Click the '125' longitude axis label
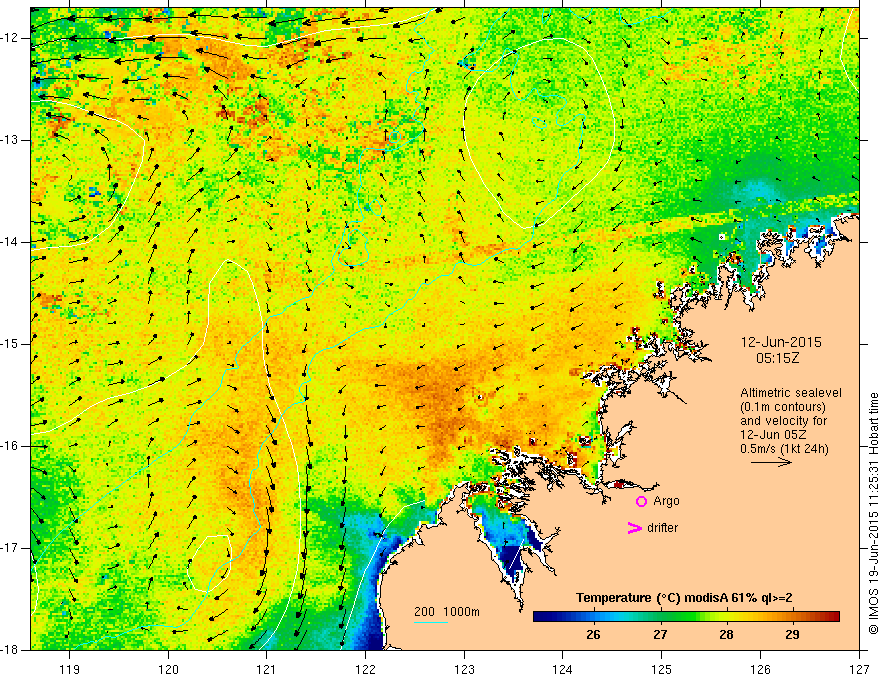This screenshot has width=880, height=680. [662, 669]
